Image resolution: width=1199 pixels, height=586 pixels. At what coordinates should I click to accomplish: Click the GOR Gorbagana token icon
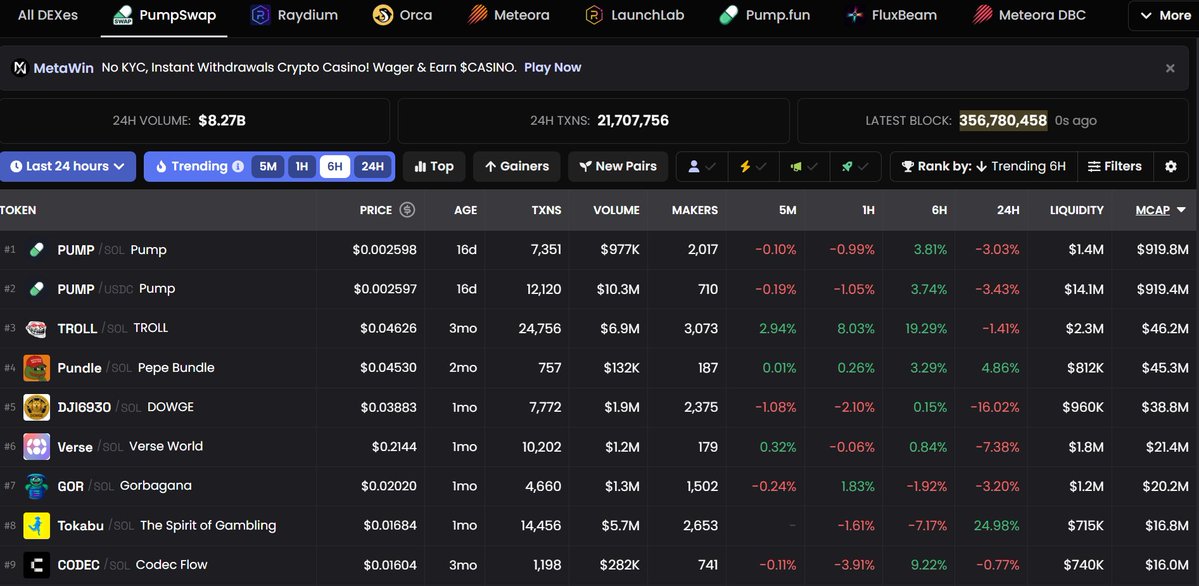click(x=37, y=486)
